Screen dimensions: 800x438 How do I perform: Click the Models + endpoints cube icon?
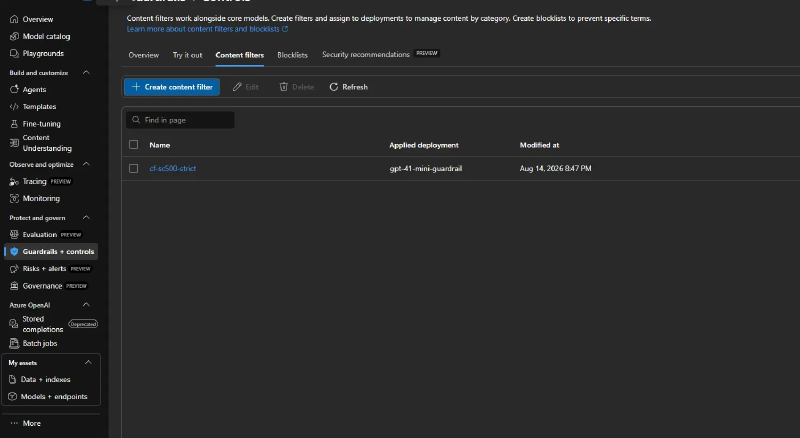pos(13,396)
